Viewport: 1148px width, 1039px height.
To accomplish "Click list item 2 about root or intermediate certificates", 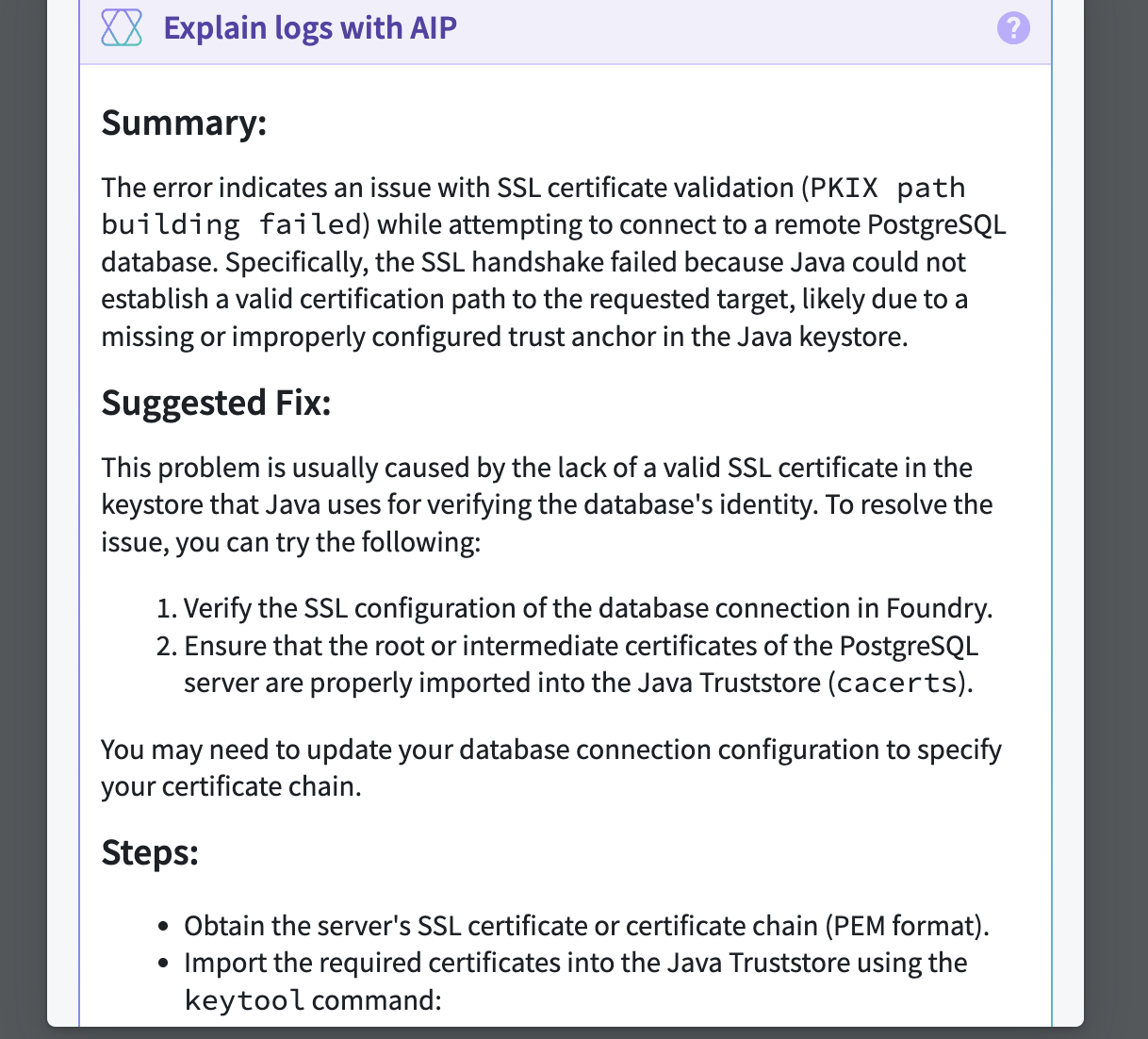I will [581, 647].
